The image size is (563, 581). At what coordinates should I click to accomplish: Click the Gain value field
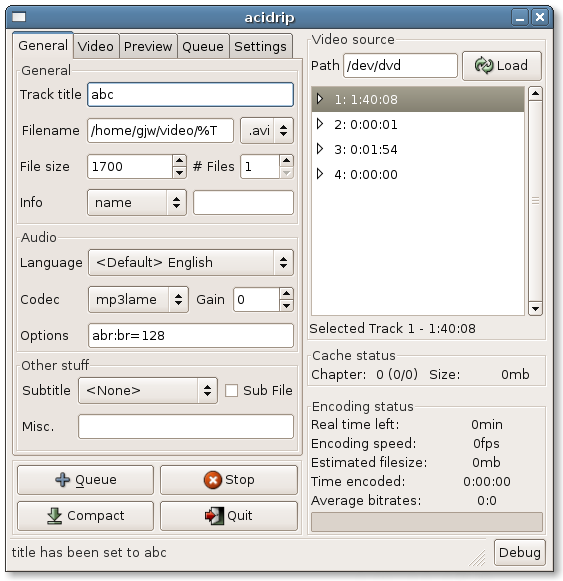coord(256,299)
